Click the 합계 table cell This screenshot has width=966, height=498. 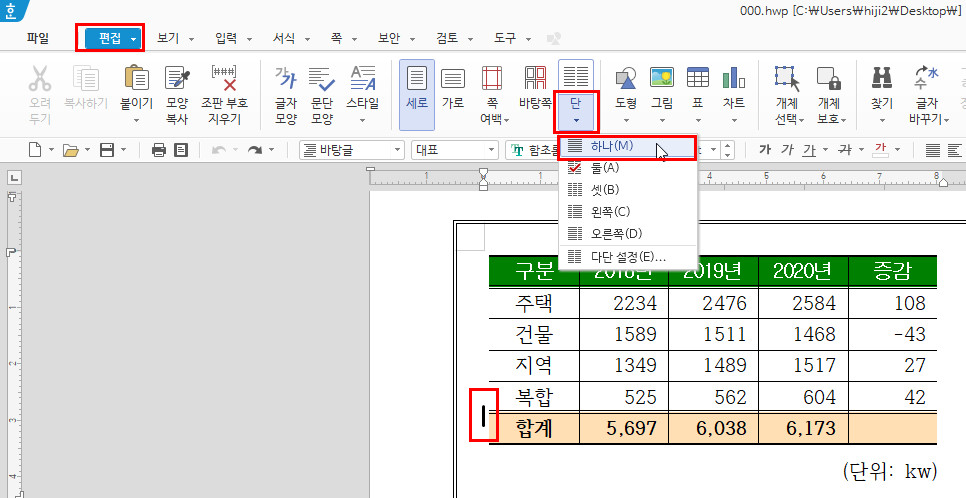pyautogui.click(x=534, y=428)
